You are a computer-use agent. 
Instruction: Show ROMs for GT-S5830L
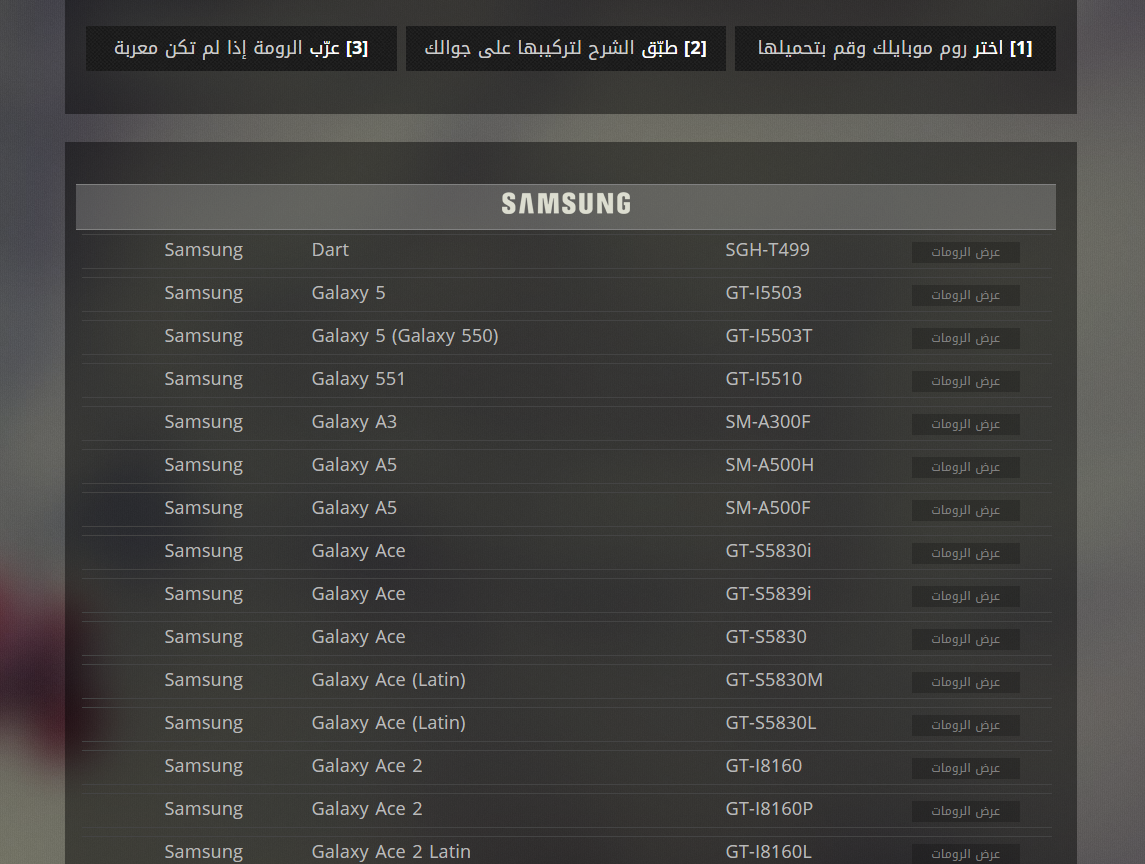[965, 726]
